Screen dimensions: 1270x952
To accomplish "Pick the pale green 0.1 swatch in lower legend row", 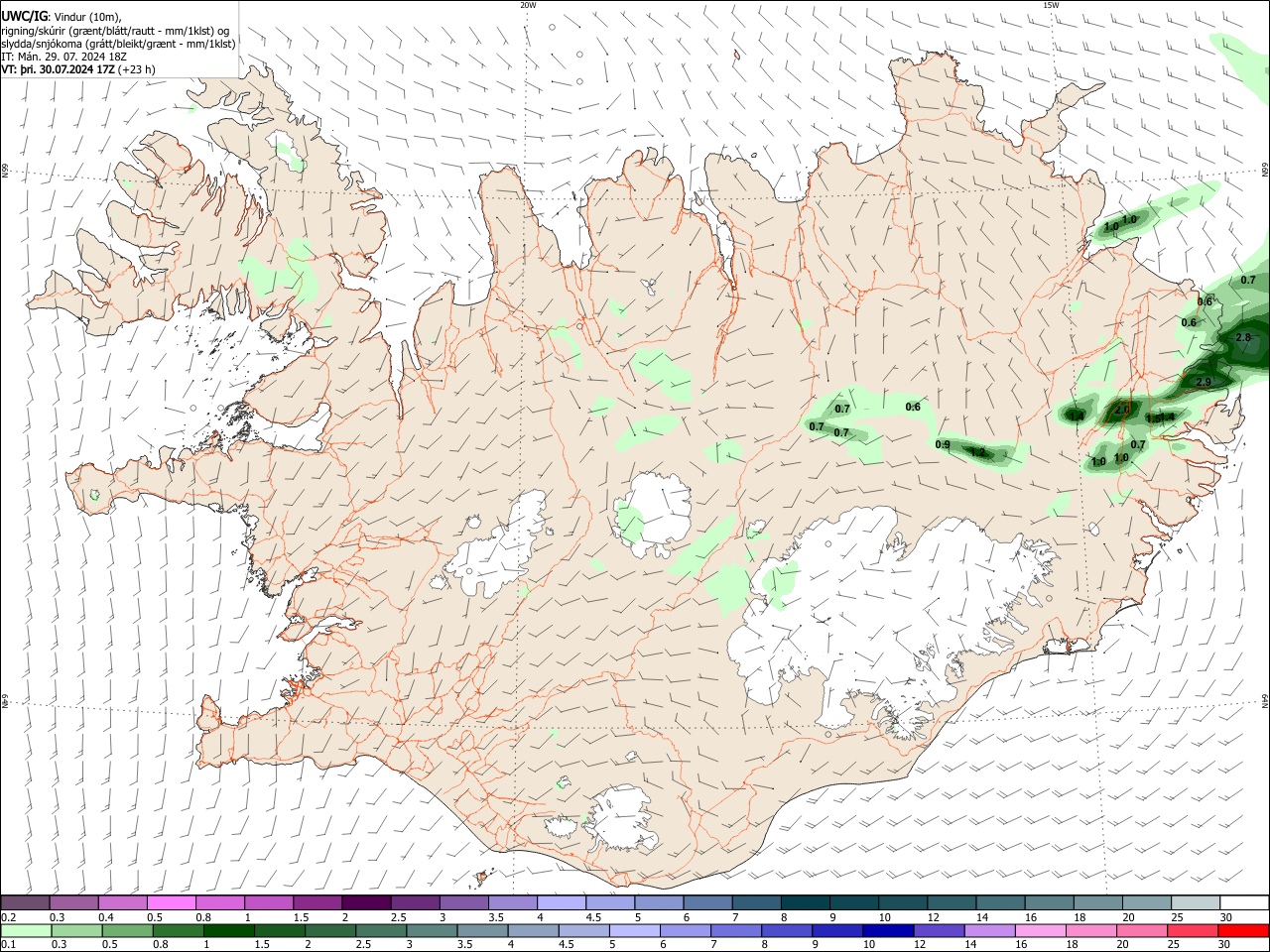I will point(27,930).
